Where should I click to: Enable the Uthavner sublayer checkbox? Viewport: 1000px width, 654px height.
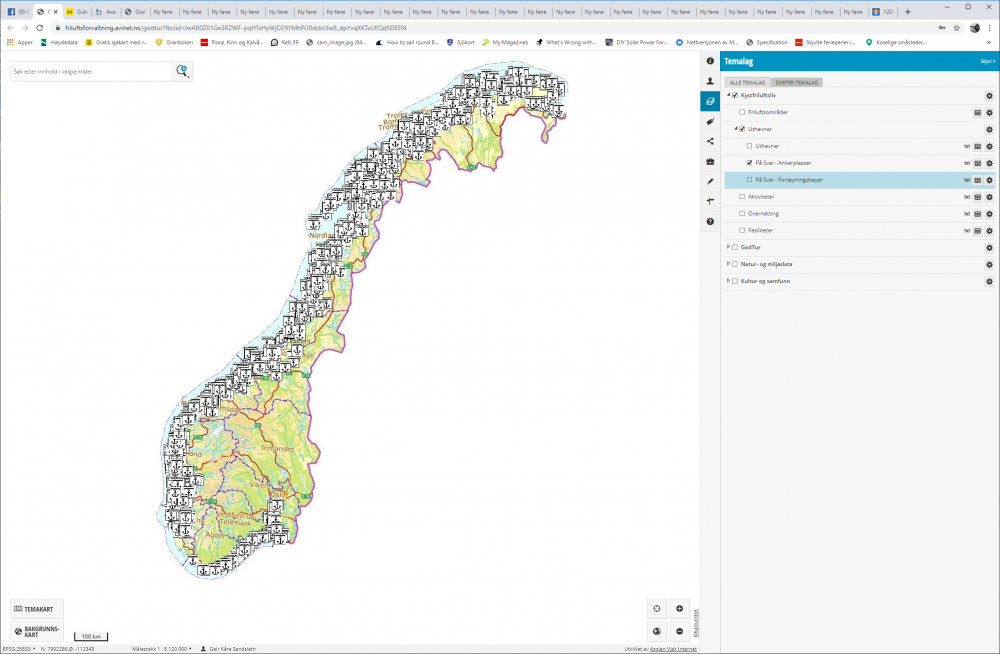(749, 146)
